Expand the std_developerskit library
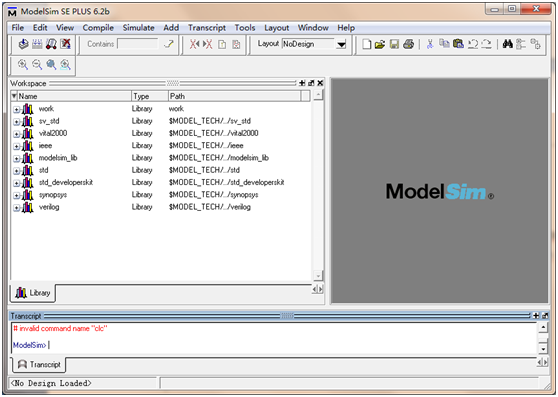Viewport: 558px width, 397px height. [x=16, y=183]
